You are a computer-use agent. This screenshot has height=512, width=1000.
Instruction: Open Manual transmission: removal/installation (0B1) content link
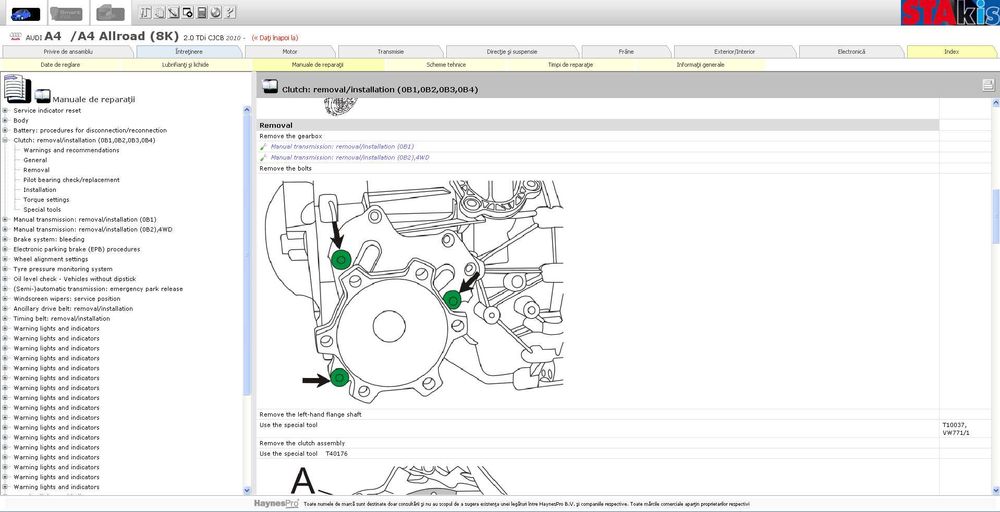coord(342,147)
